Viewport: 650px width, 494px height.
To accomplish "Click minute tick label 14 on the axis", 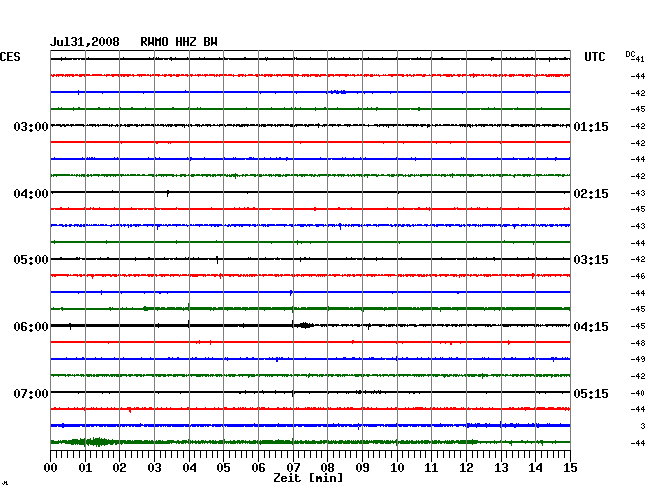I will [536, 467].
